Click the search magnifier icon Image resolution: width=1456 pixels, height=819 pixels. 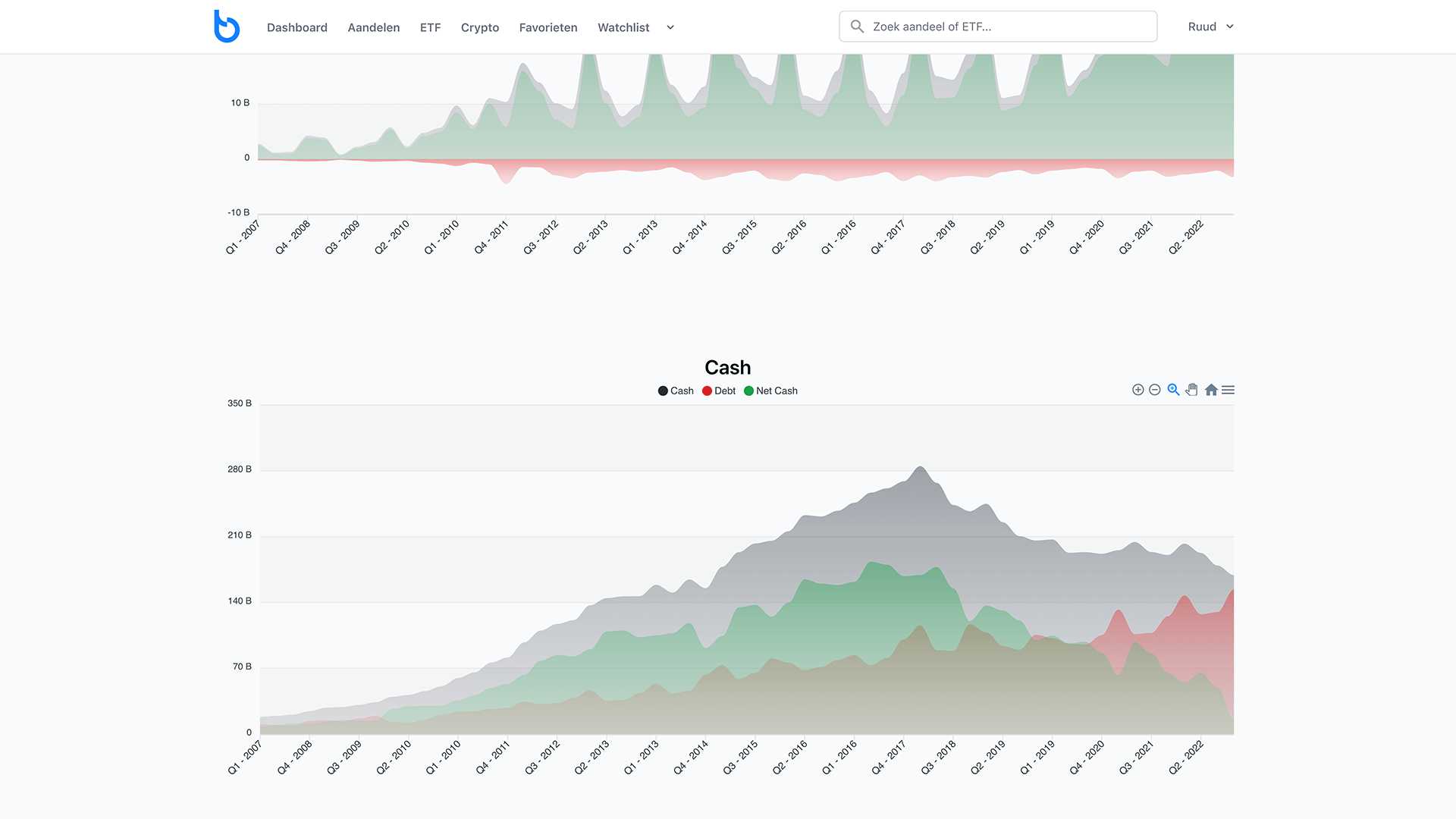(857, 27)
